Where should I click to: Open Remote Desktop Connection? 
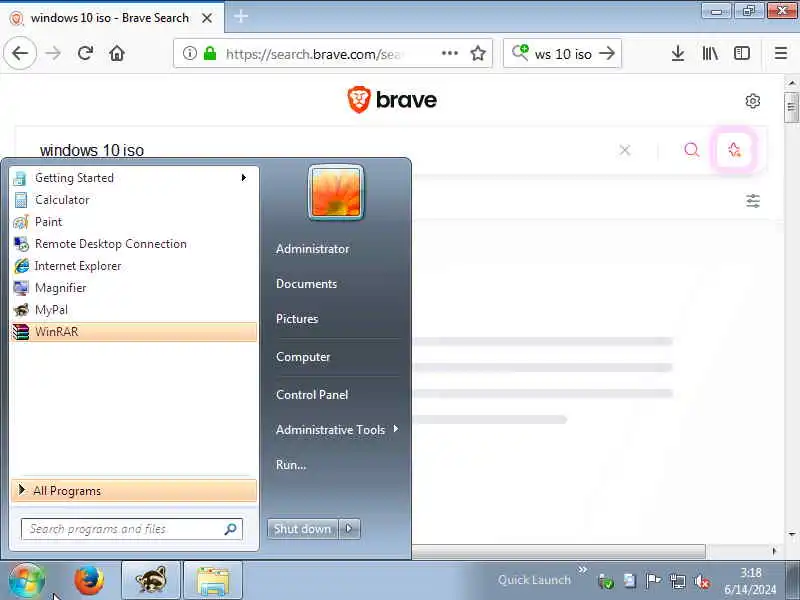coord(134,244)
